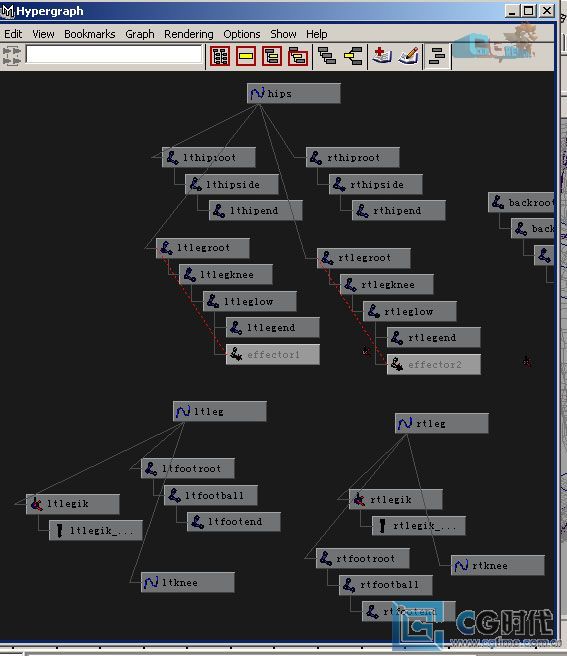Open the View menu
Viewport: 567px width, 656px height.
pyautogui.click(x=43, y=34)
